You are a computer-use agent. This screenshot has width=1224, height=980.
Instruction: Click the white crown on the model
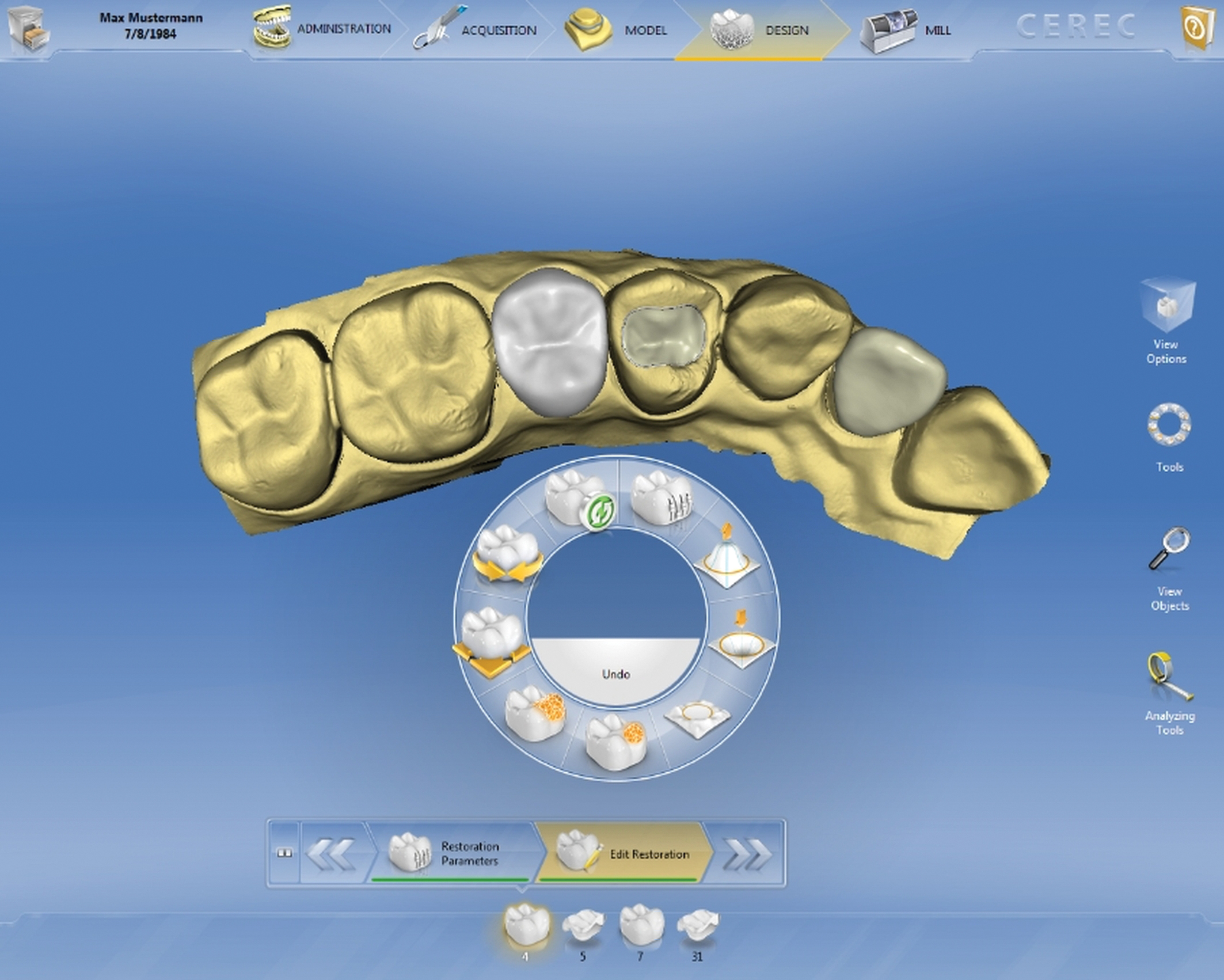click(x=550, y=345)
